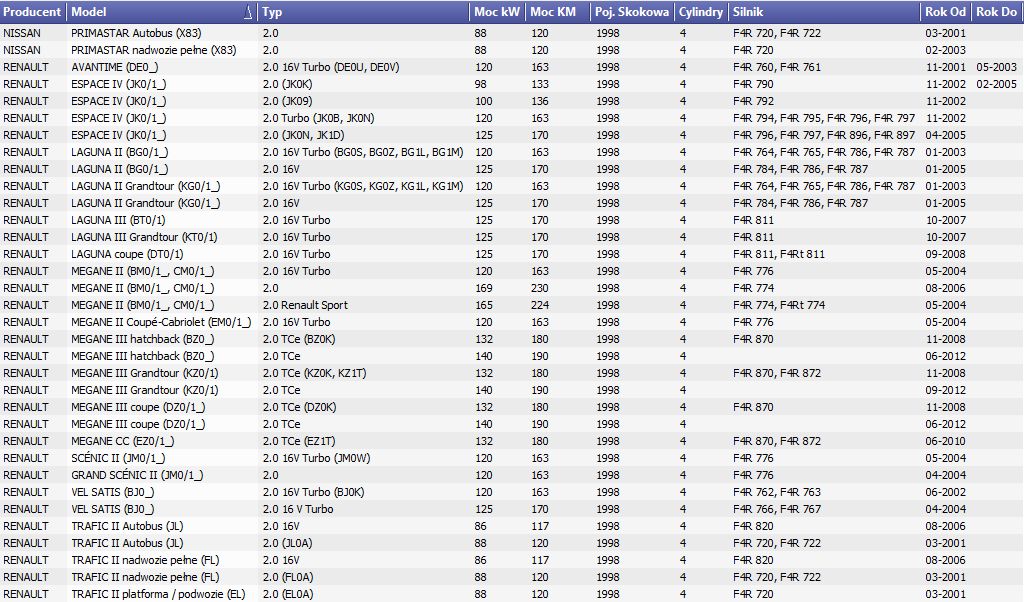Click type cell 2.0 (FL0A)

287,576
